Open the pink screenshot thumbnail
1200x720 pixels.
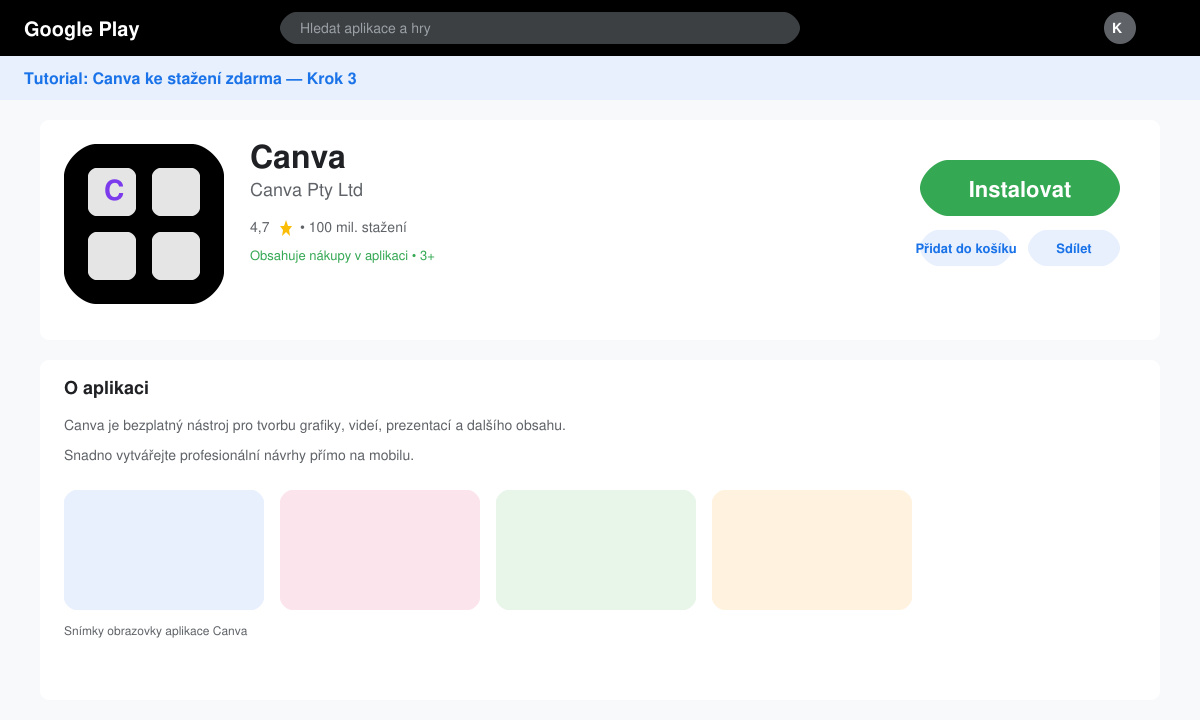coord(380,550)
